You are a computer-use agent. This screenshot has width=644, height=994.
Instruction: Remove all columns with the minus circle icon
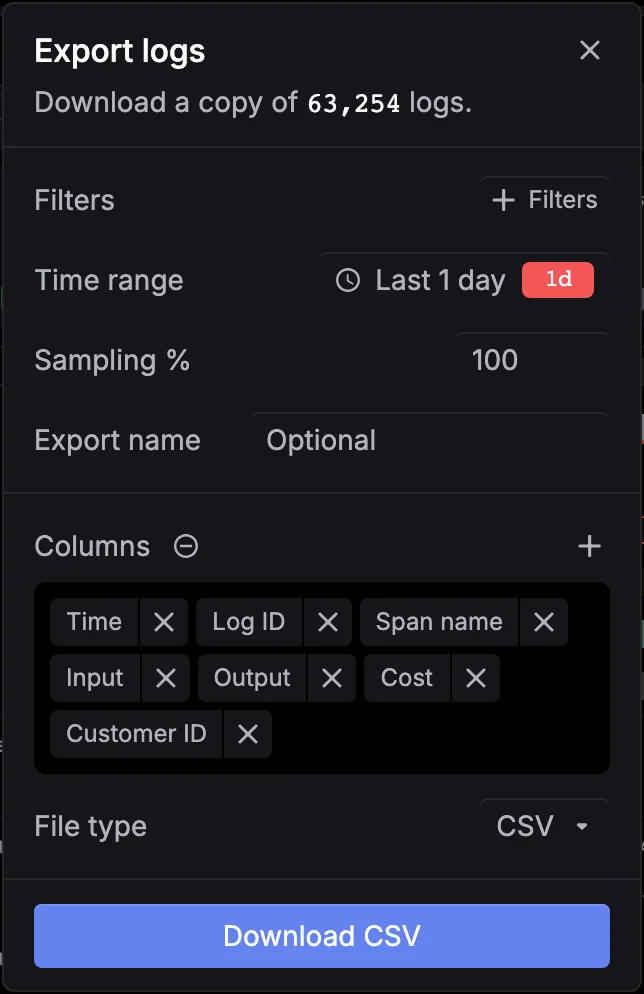(x=186, y=546)
